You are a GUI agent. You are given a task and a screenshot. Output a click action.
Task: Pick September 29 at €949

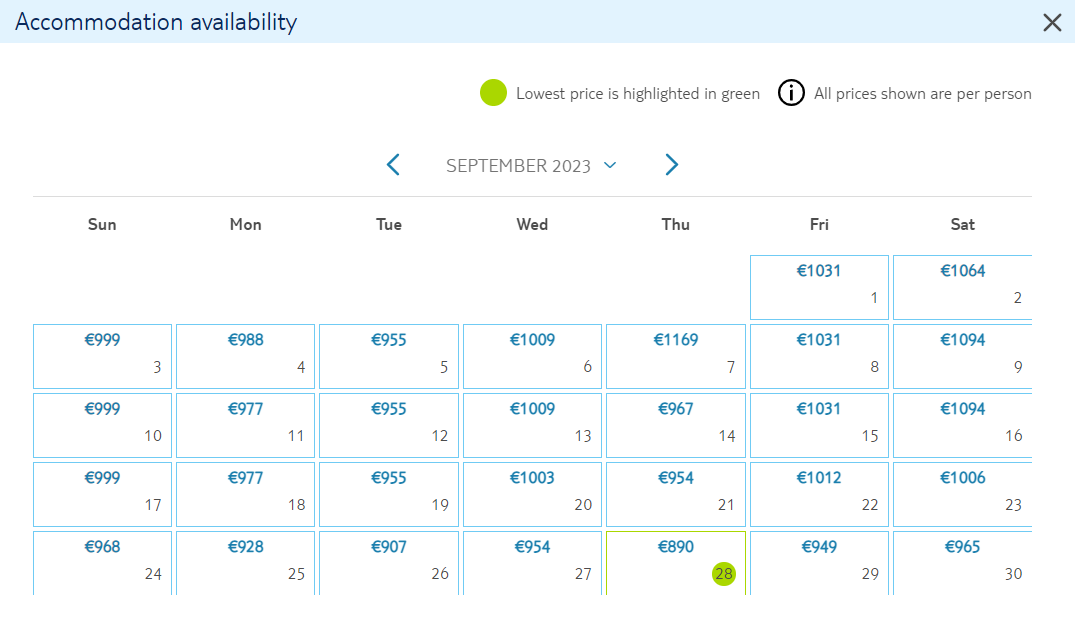click(x=819, y=562)
